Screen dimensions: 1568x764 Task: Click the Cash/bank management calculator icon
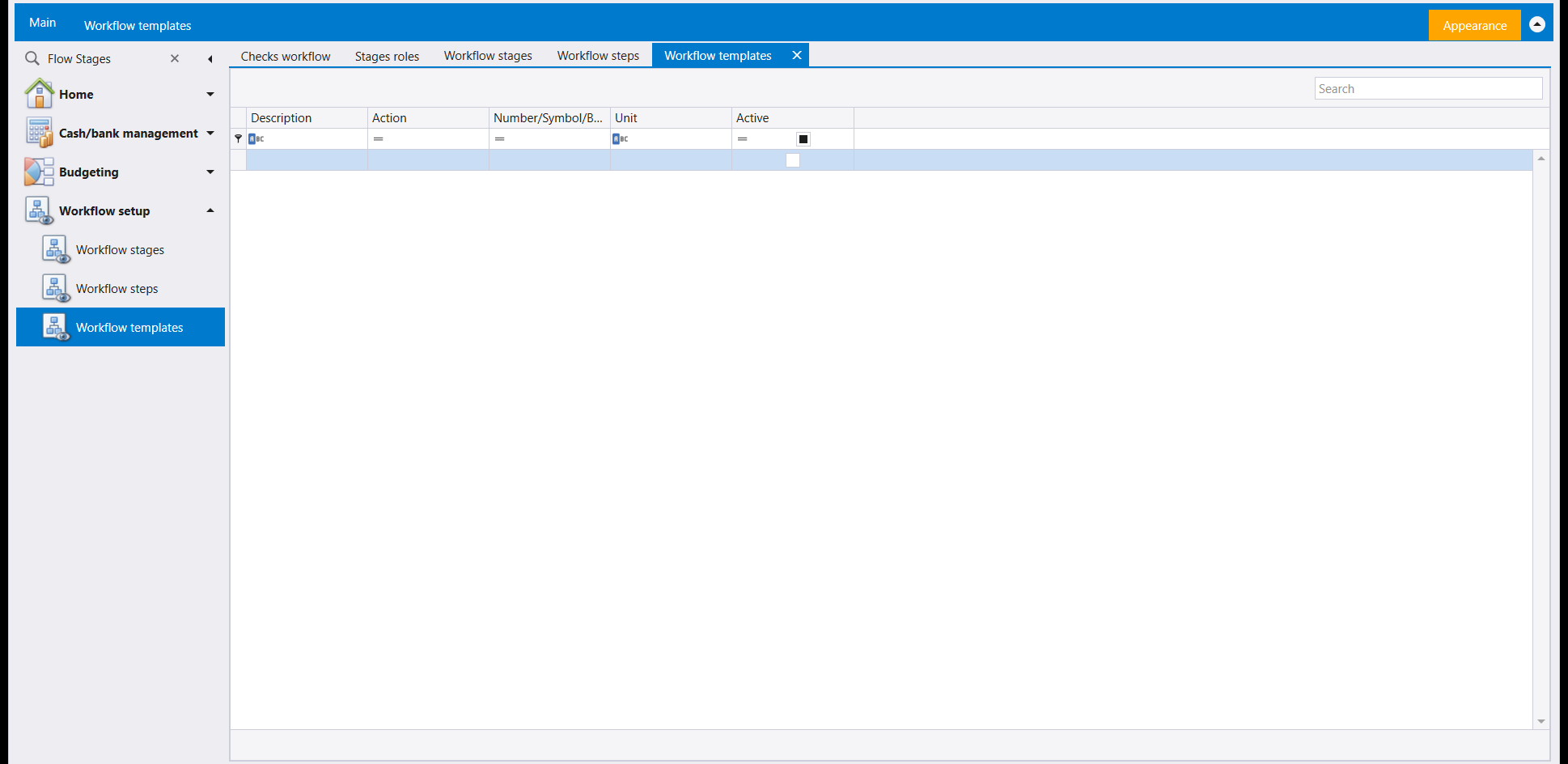coord(39,133)
